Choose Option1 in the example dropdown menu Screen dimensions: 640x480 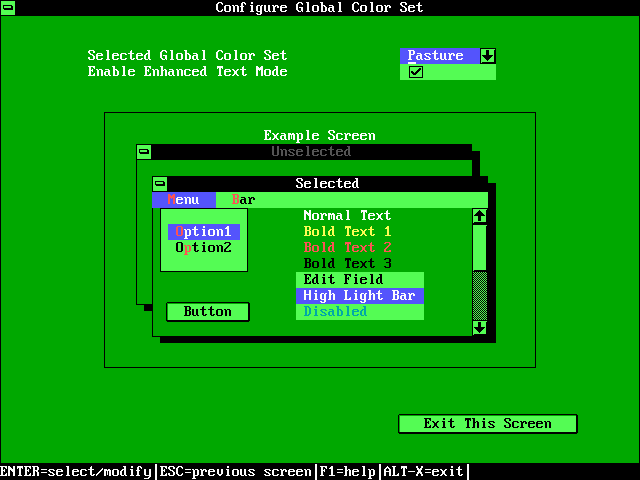(203, 232)
